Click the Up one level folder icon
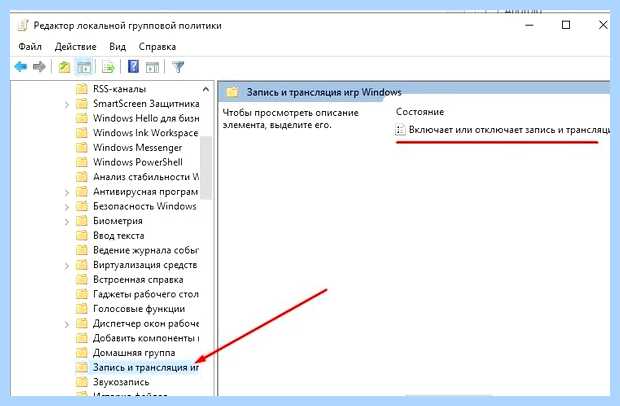Image resolution: width=620 pixels, height=406 pixels. tap(64, 67)
